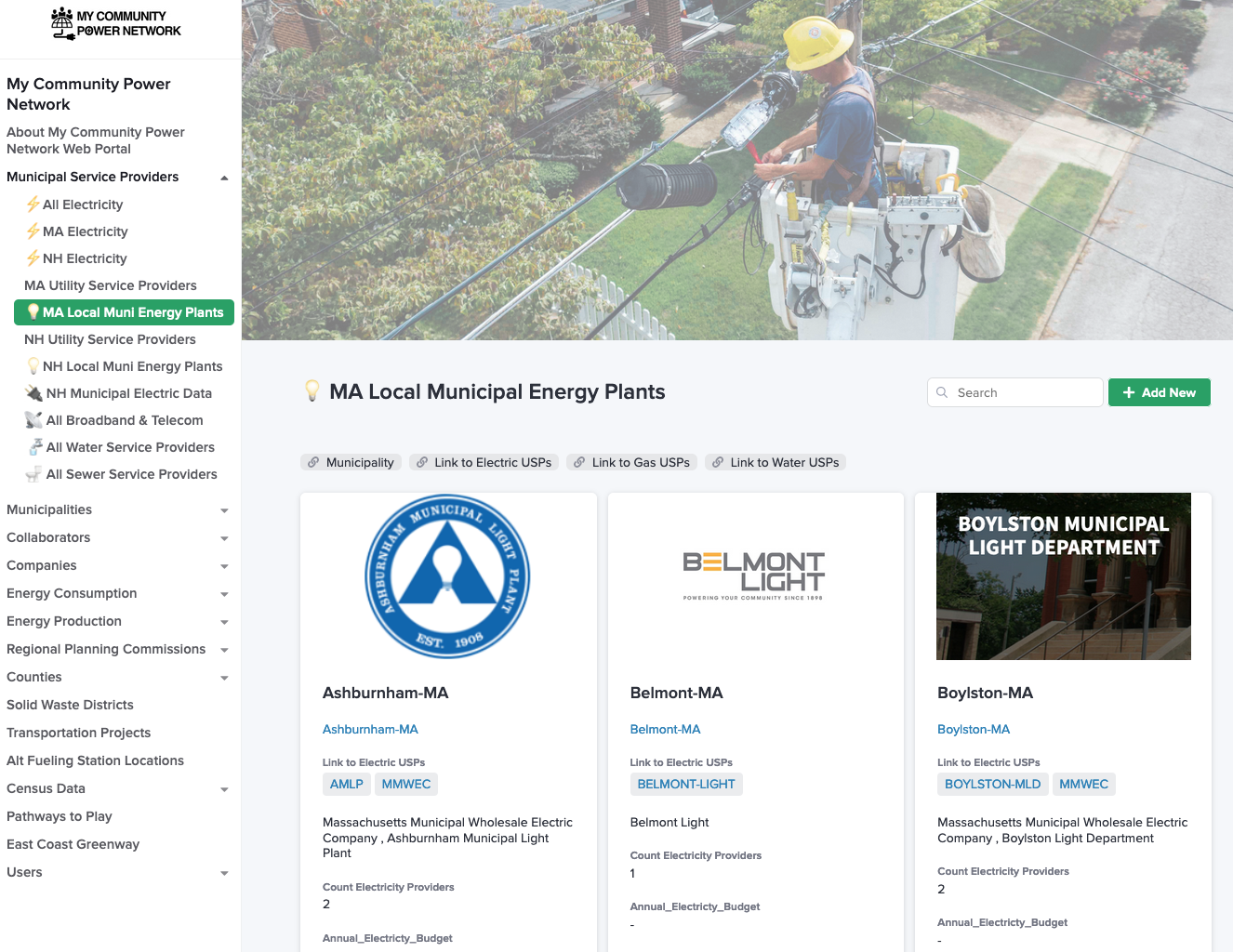Click the link icon on Link to Water USPs chip
Image resolution: width=1233 pixels, height=952 pixels.
click(x=718, y=462)
